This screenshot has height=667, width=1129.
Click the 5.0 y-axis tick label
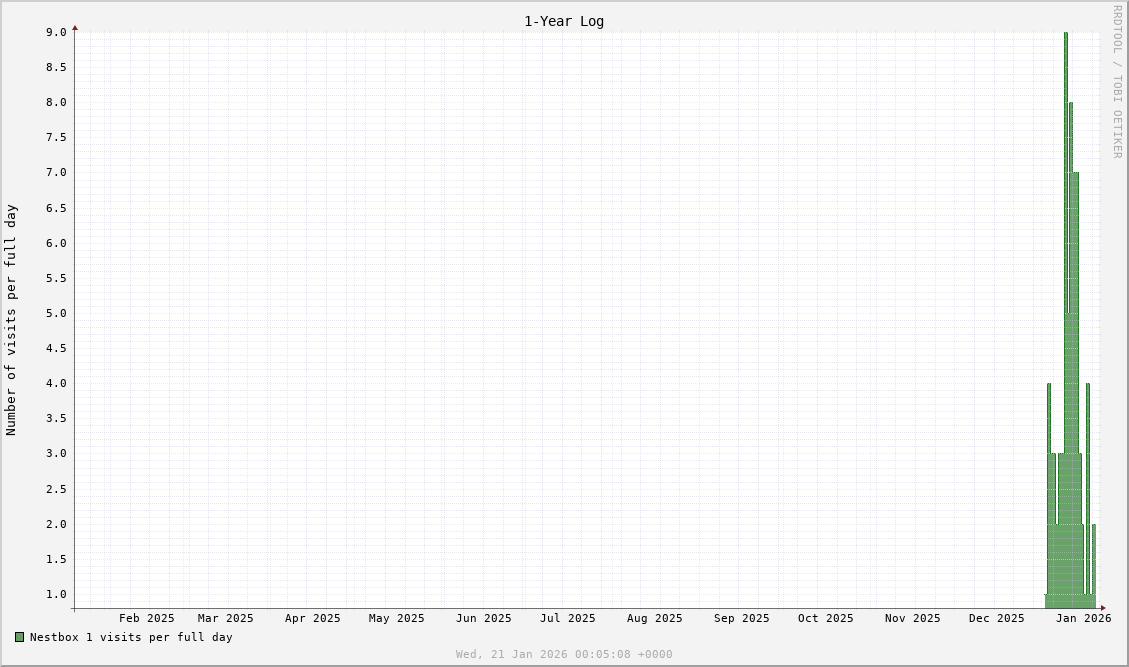(x=56, y=313)
